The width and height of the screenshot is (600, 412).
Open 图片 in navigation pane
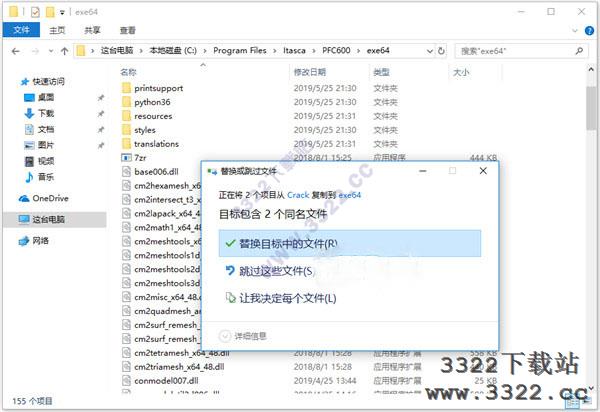pos(46,145)
